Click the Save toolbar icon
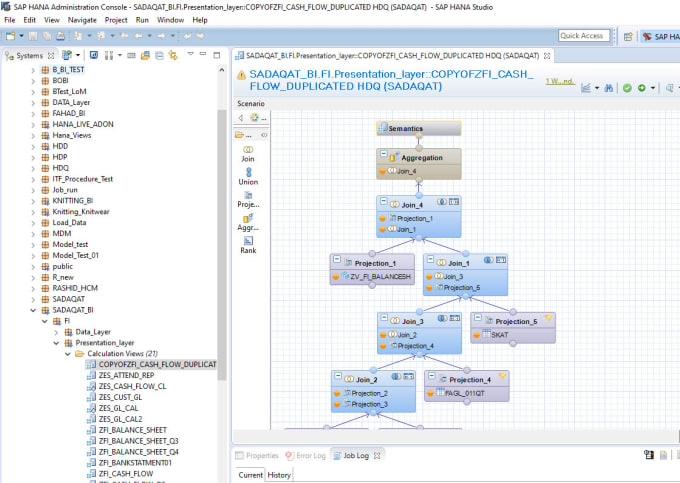The width and height of the screenshot is (680, 483). click(33, 36)
